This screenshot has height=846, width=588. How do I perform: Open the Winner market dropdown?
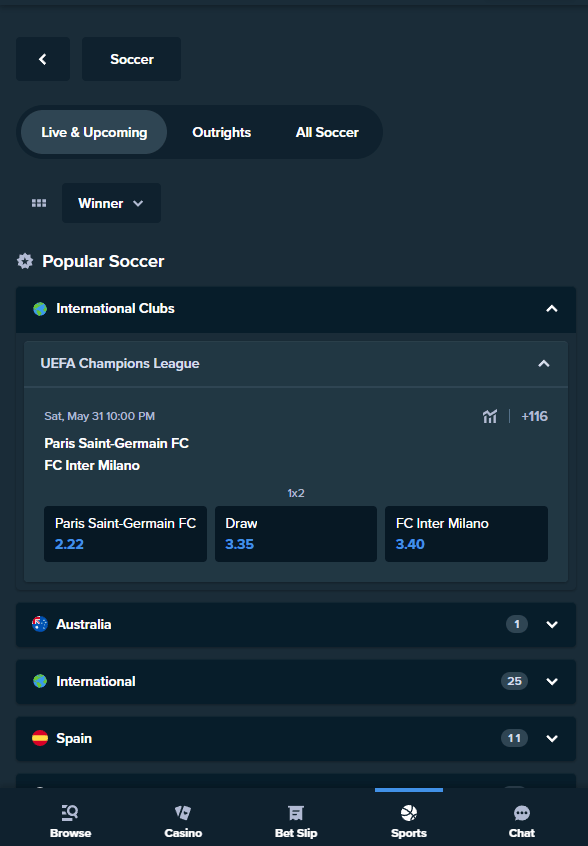pos(111,203)
